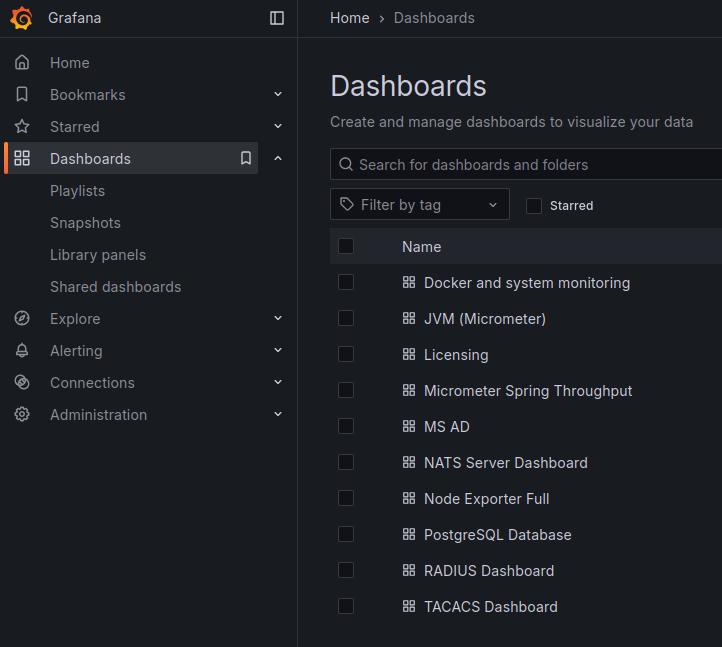Enable the Starred filter checkbox
722x647 pixels.
coord(534,205)
